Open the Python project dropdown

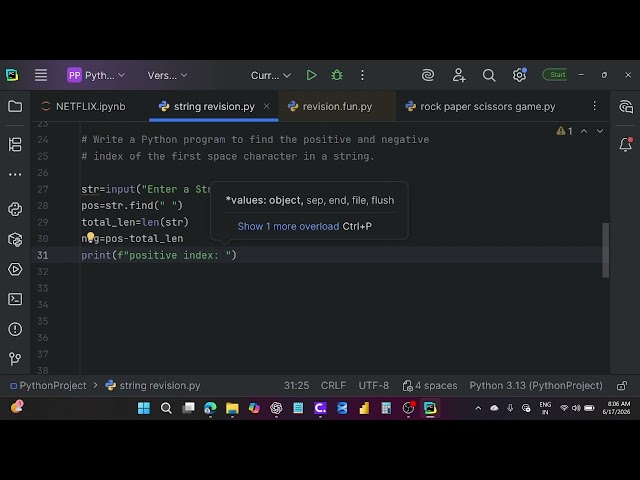(x=96, y=75)
